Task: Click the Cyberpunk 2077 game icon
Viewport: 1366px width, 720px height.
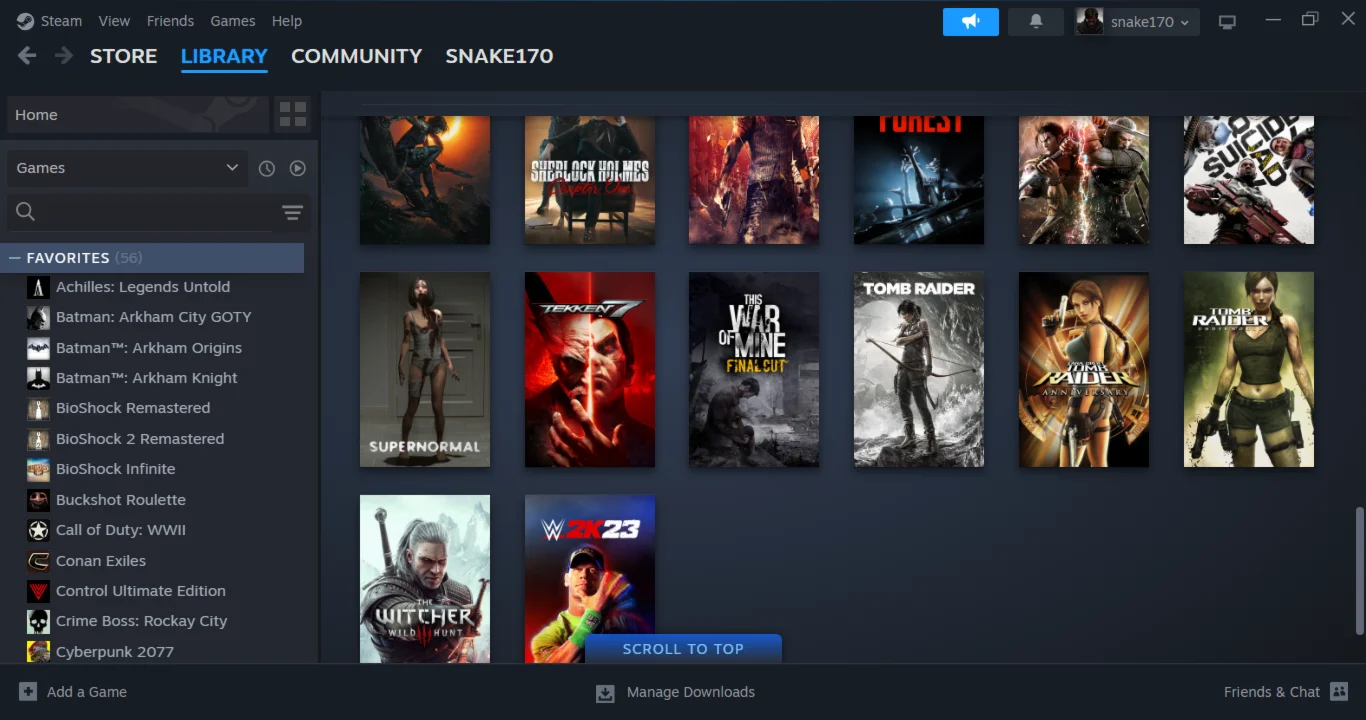Action: (x=38, y=652)
